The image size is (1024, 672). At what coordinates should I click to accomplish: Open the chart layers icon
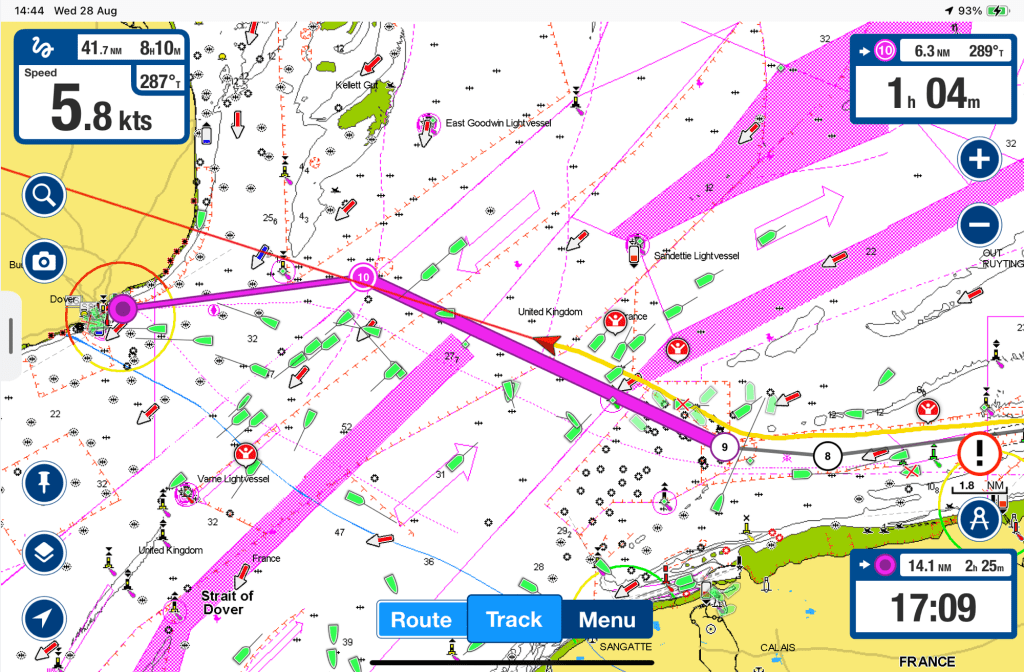pos(44,551)
